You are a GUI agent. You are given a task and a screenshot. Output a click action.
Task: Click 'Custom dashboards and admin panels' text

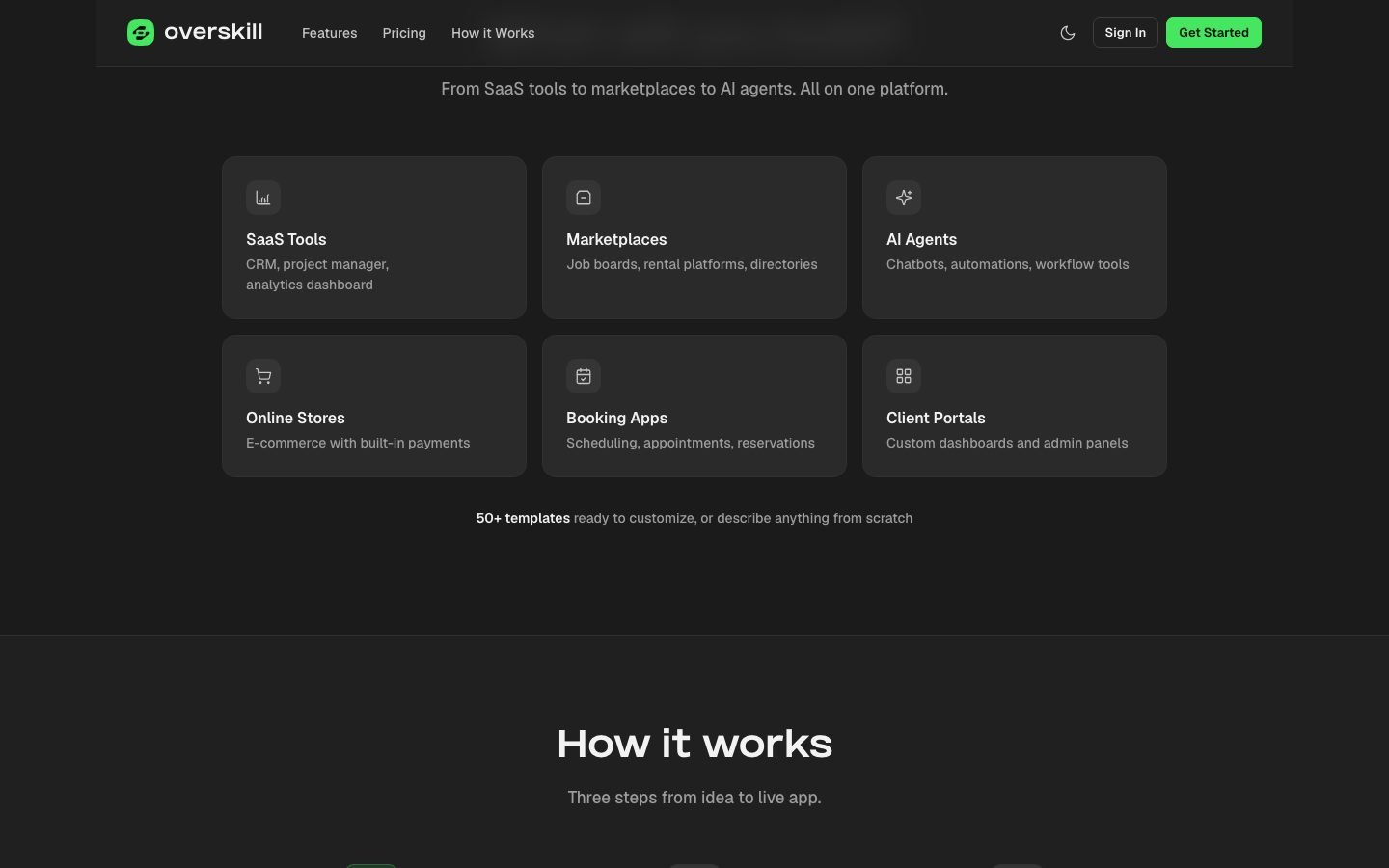[1007, 443]
